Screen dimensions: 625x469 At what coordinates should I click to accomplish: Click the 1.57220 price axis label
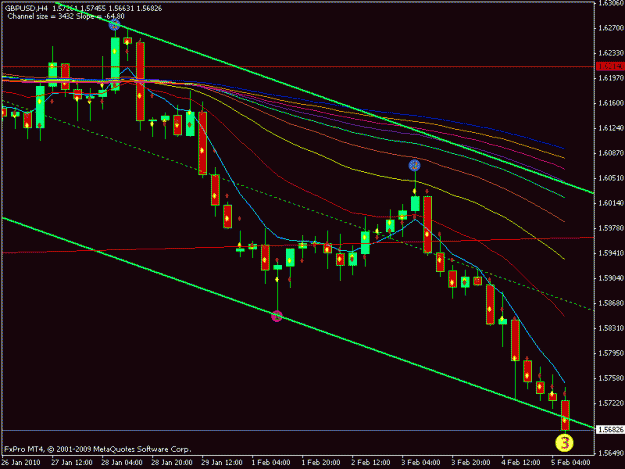(611, 403)
